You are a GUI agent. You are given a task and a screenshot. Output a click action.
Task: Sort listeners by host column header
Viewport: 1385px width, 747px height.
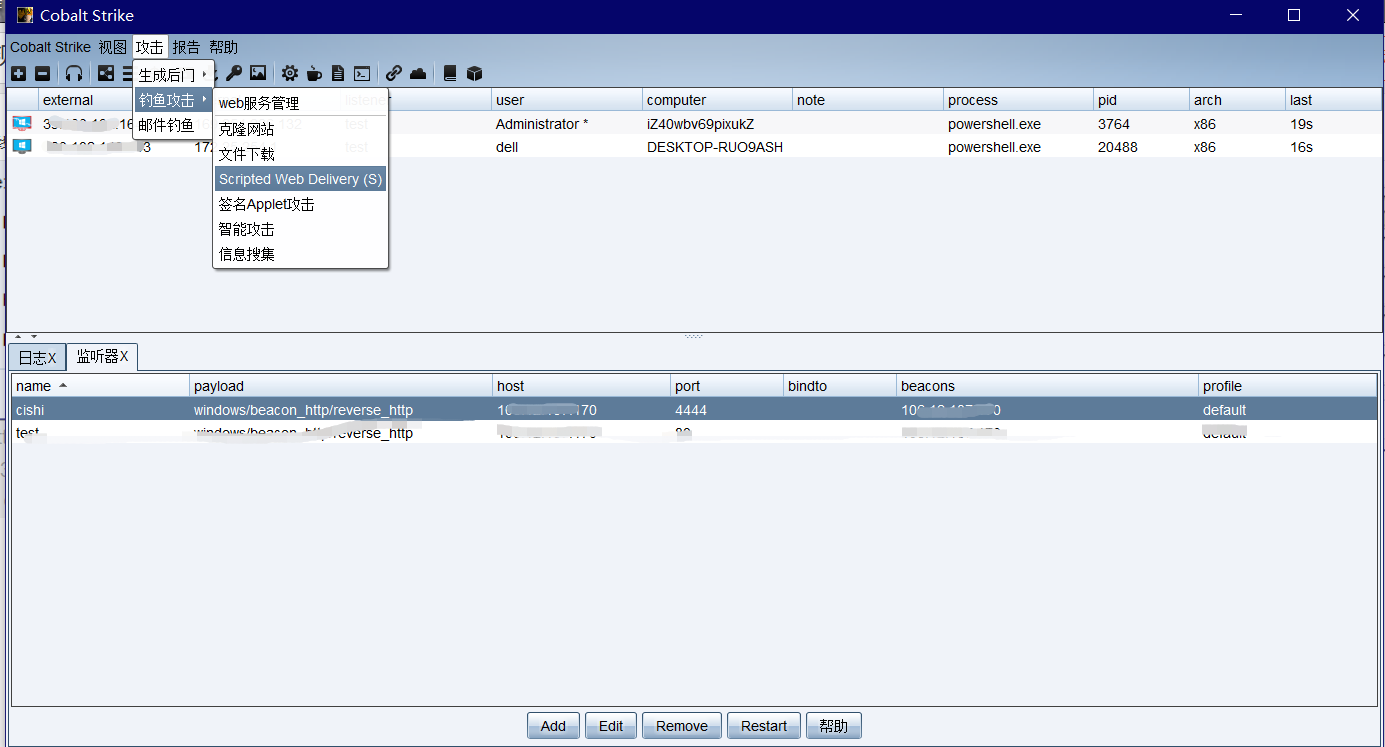[x=581, y=386]
